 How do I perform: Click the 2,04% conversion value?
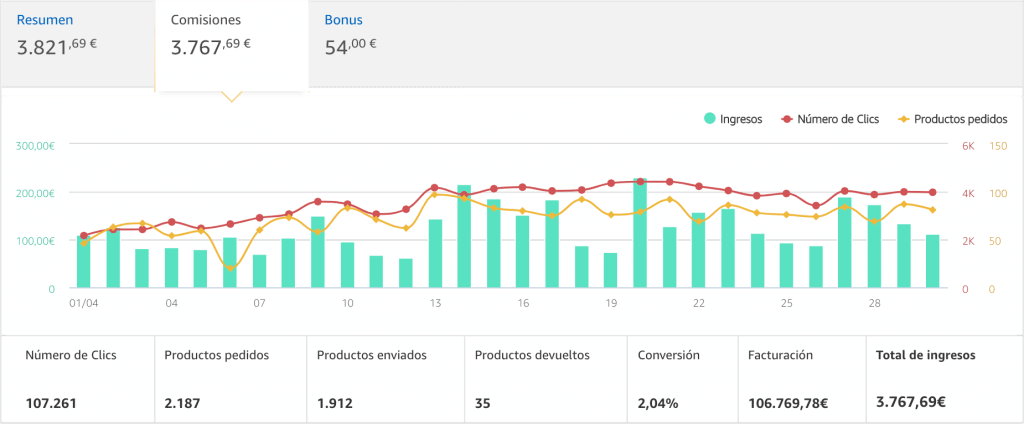[658, 403]
